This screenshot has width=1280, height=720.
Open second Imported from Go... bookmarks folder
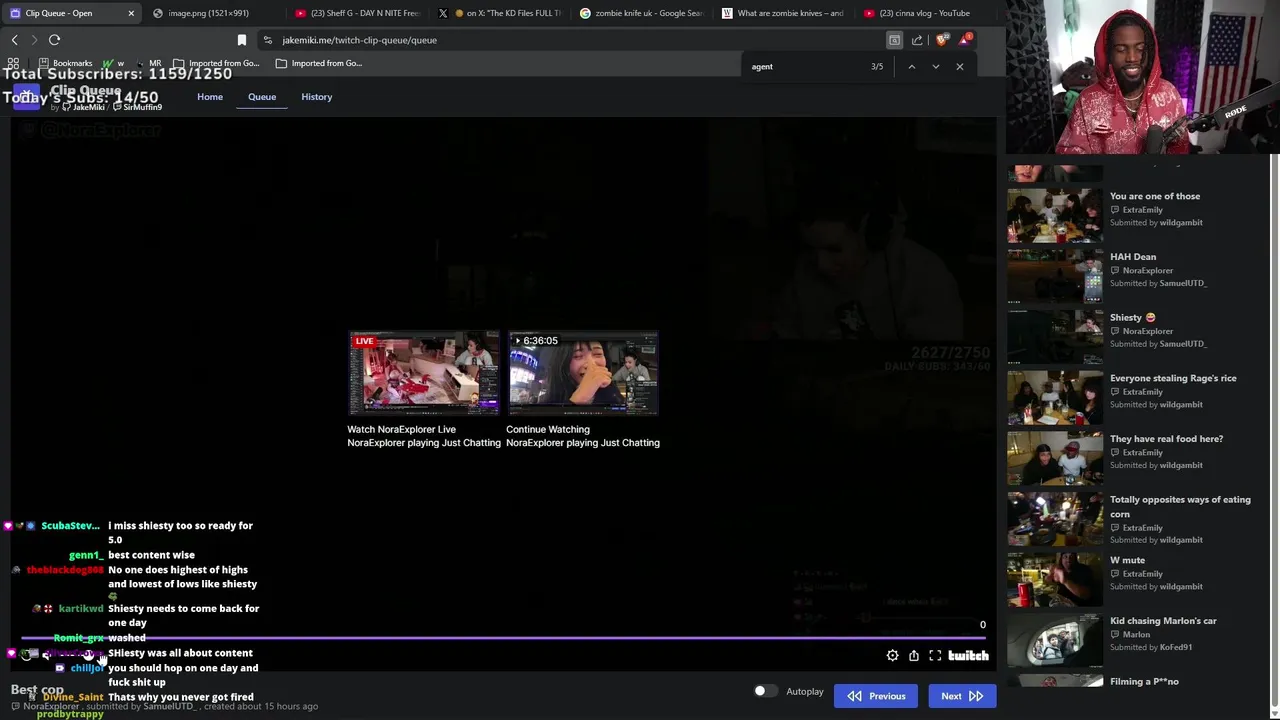[319, 63]
